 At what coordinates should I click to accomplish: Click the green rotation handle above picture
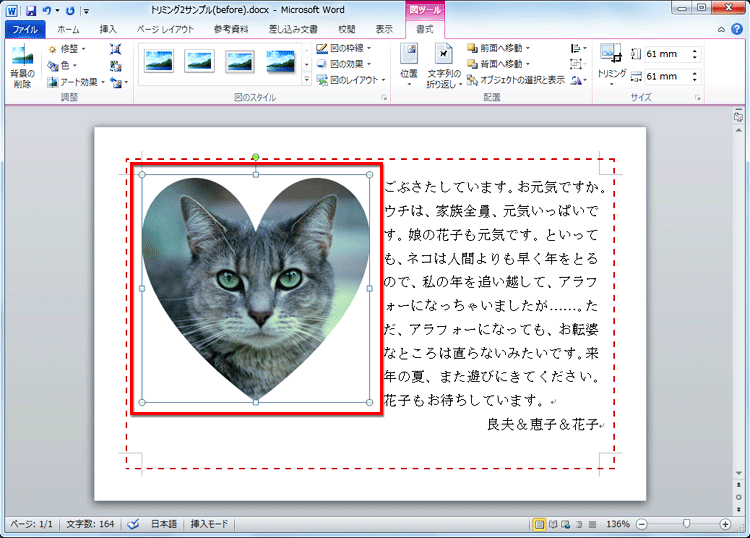[x=256, y=157]
